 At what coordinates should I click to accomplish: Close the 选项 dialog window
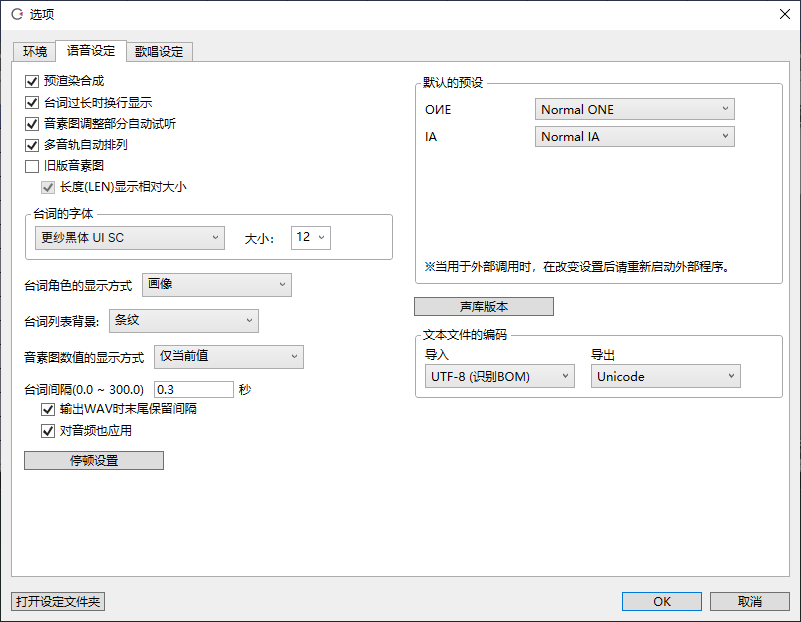tap(784, 14)
